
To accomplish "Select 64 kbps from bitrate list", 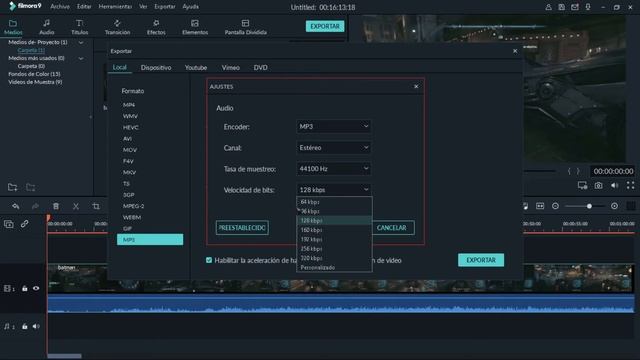I will [334, 202].
